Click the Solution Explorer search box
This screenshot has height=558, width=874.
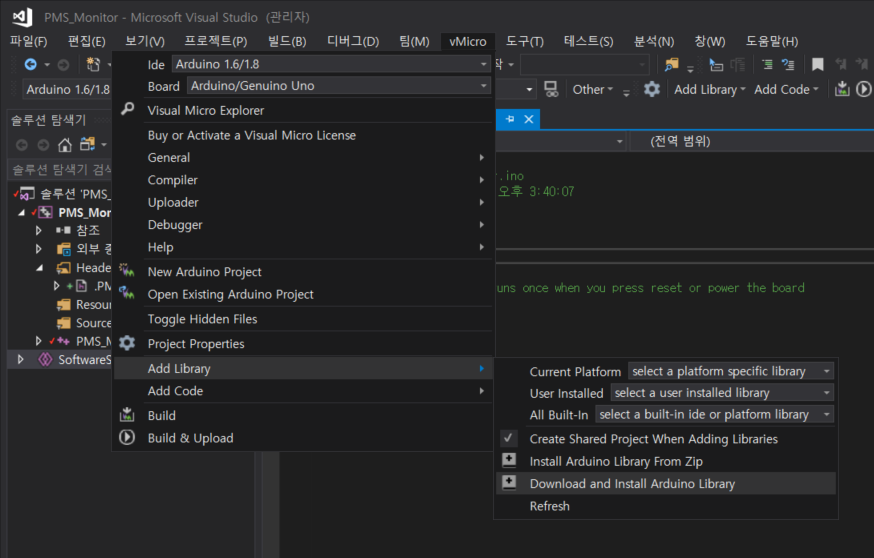(x=60, y=169)
